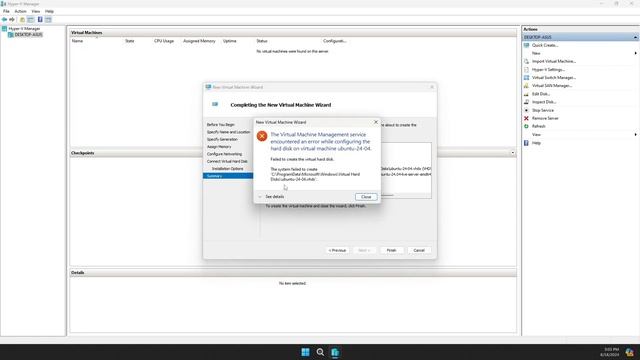This screenshot has width=640, height=360.
Task: Toggle the action pane toolbar icon
Action: [48, 20]
